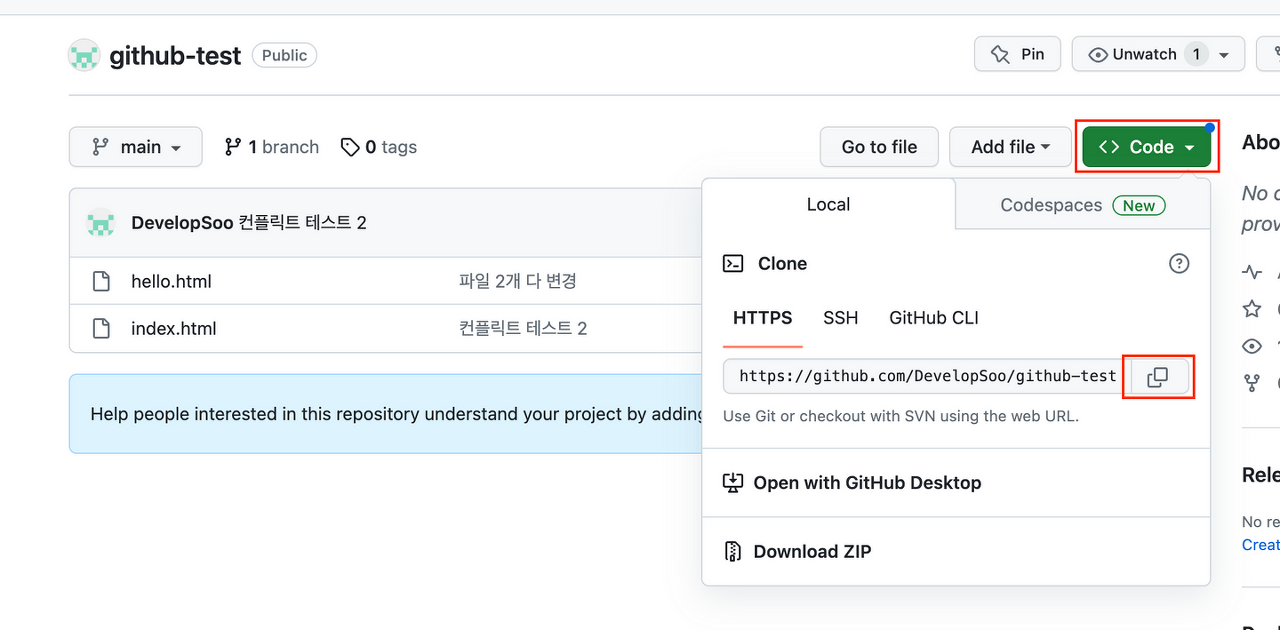Click the star icon in About sidebar
1280x630 pixels.
pos(1251,309)
